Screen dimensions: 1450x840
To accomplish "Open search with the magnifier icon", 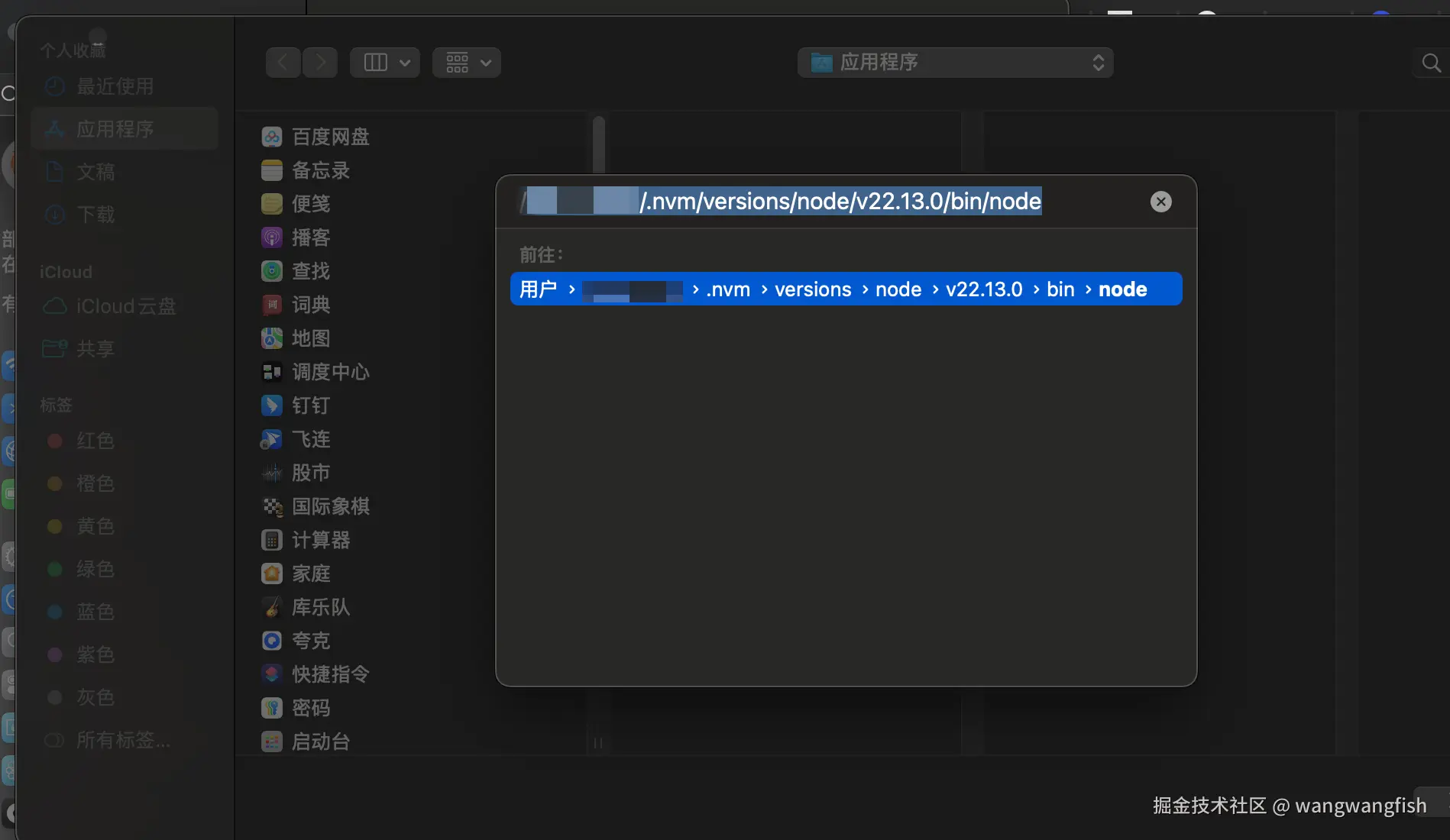I will (1431, 63).
